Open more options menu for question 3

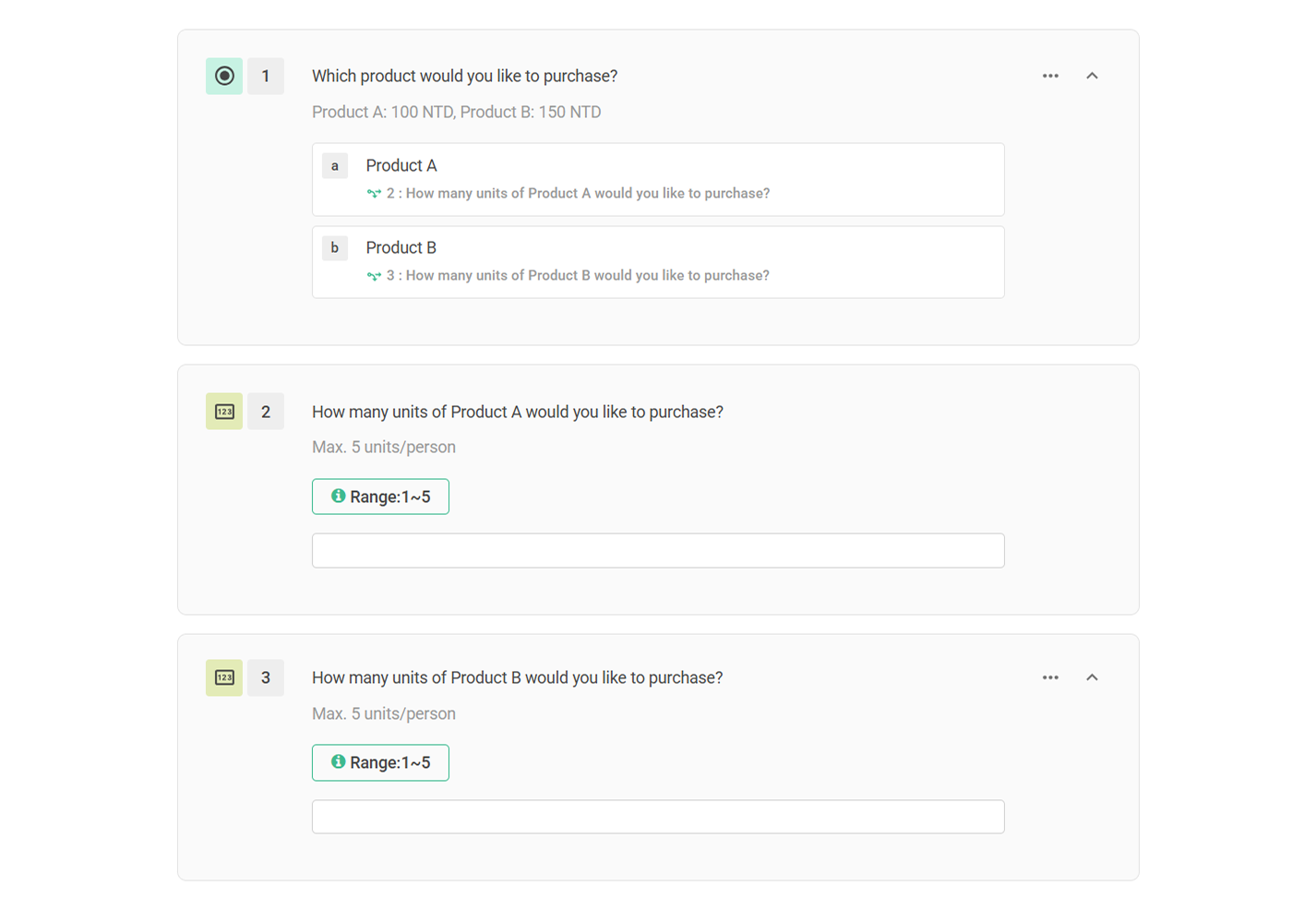(x=1050, y=677)
